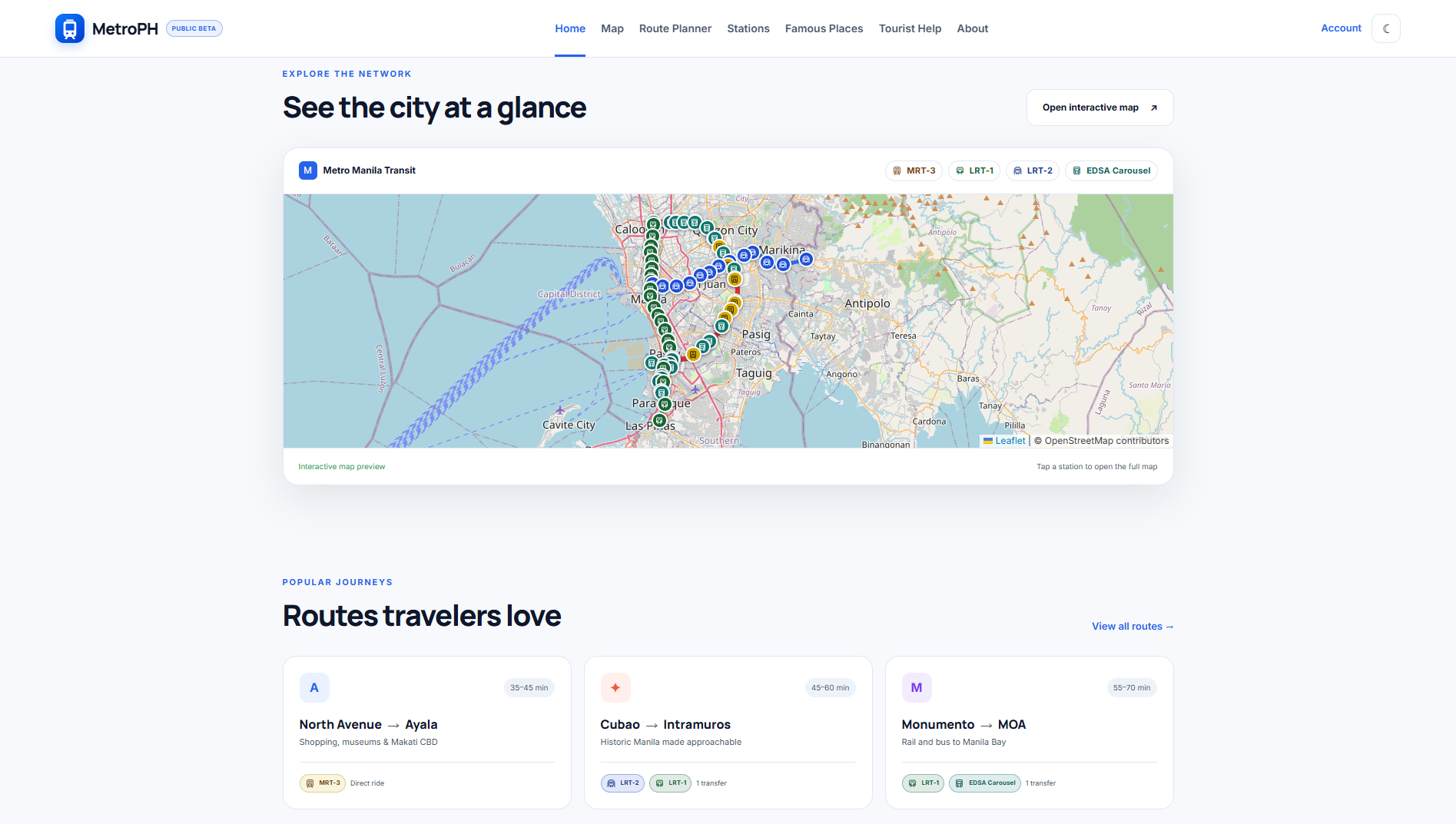This screenshot has height=824, width=1456.
Task: Click the '45–60 min' duration label
Action: point(831,688)
